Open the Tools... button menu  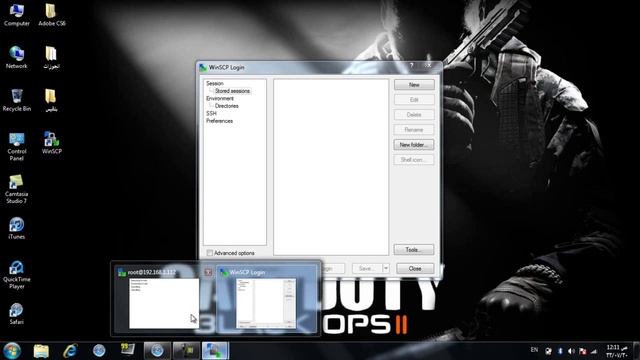(x=414, y=249)
